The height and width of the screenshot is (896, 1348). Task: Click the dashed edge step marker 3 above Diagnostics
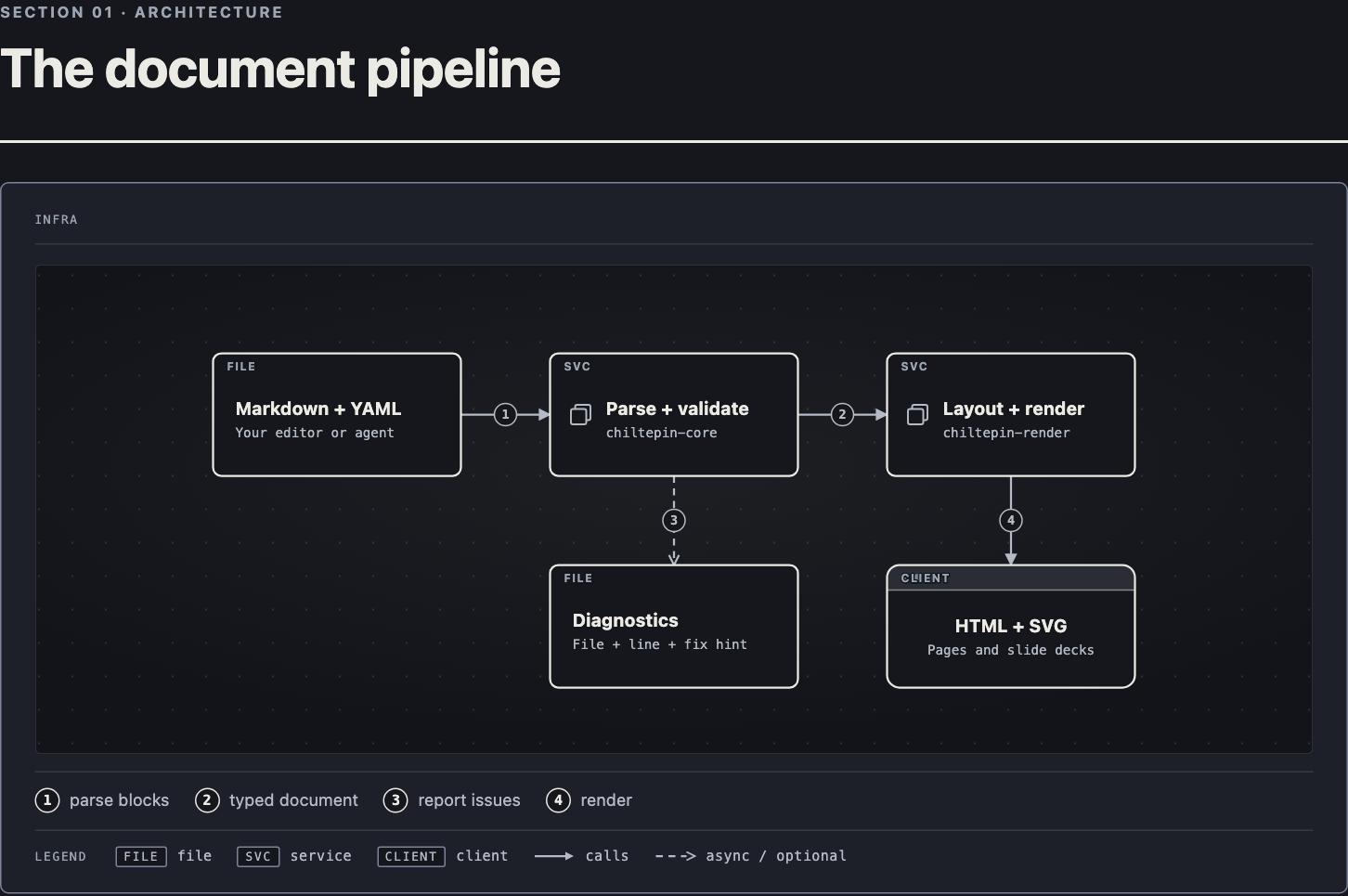(x=674, y=520)
